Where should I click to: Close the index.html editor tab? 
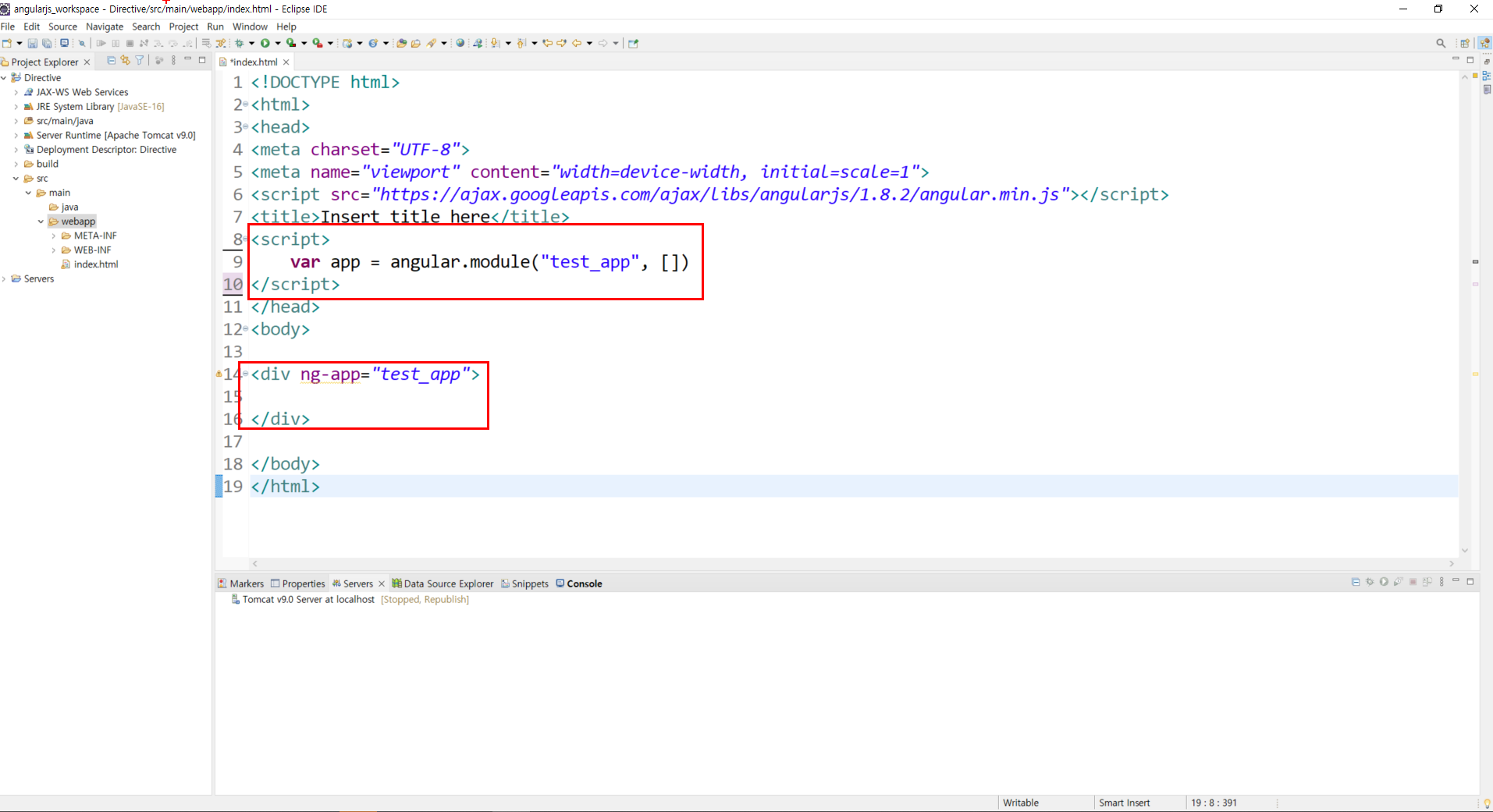(286, 62)
